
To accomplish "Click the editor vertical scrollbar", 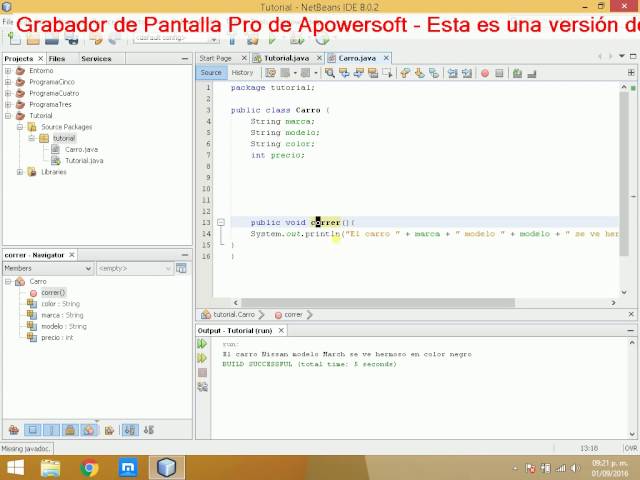I will [624, 173].
